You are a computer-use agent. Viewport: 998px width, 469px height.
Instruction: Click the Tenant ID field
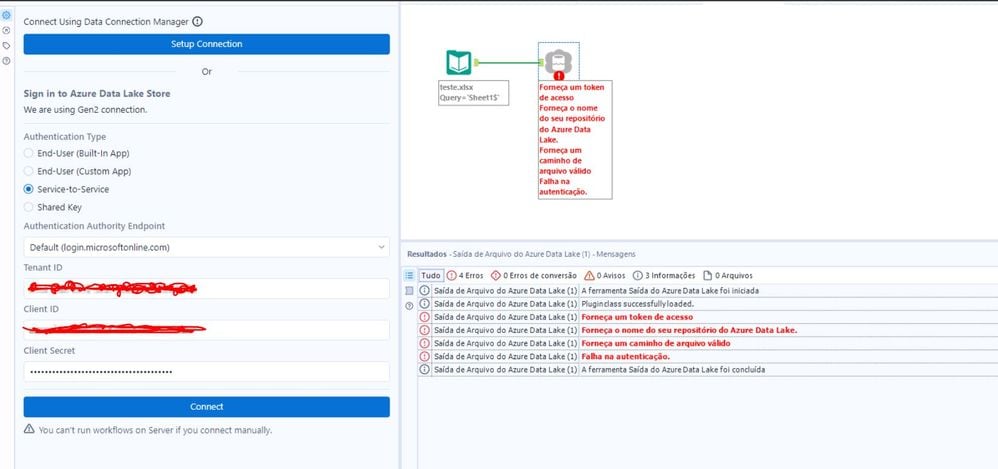point(207,289)
